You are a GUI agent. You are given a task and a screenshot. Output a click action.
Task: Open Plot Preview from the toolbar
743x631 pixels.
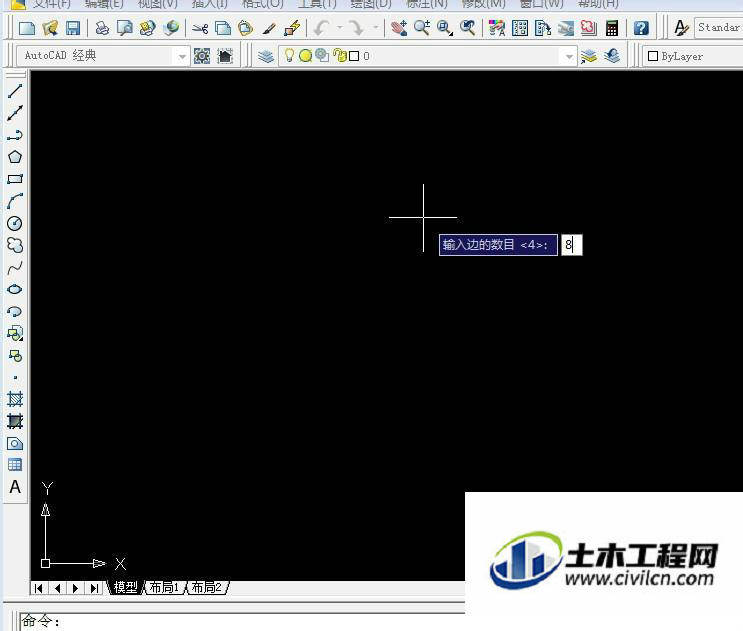125,28
